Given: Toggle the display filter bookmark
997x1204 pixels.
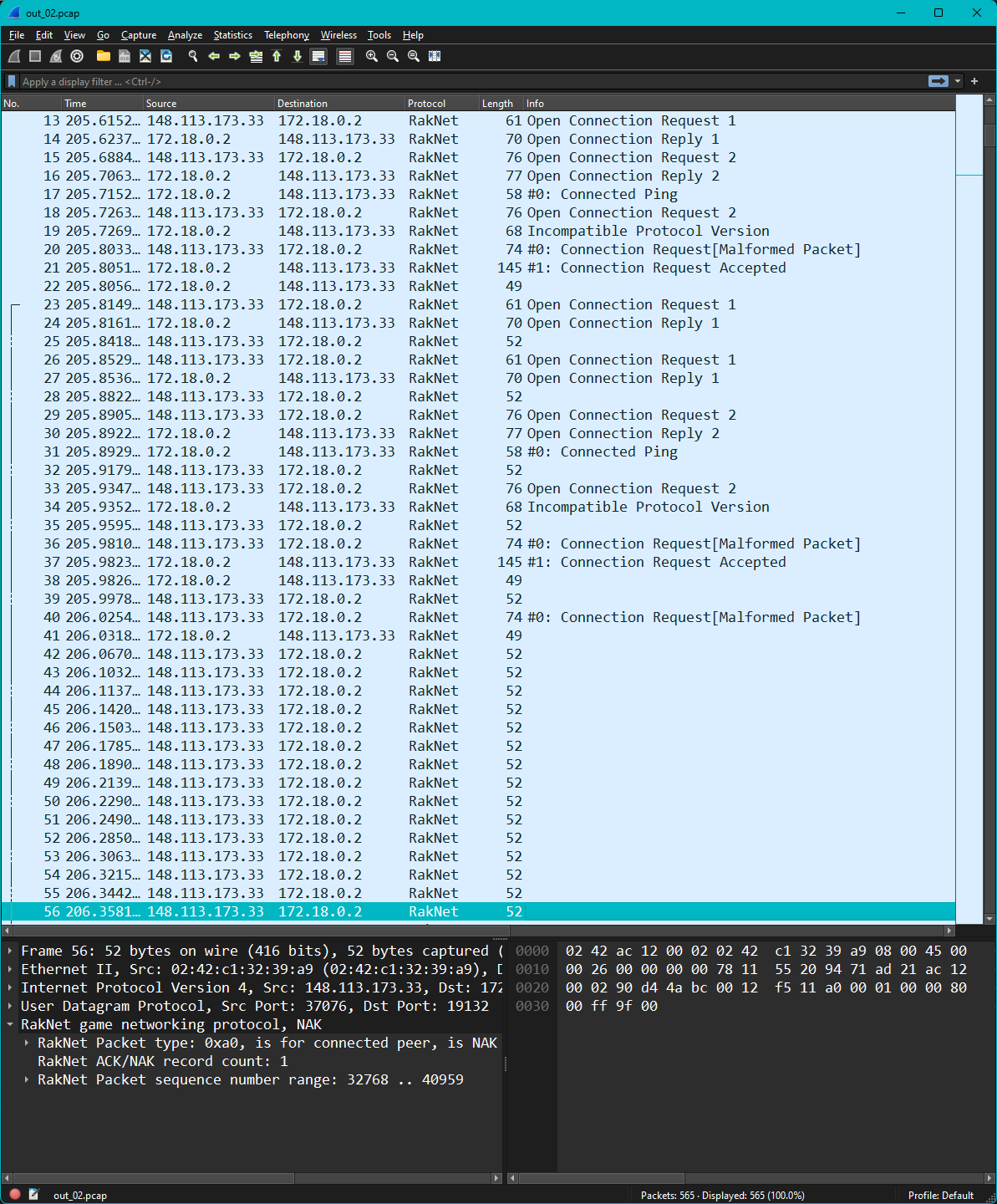Looking at the screenshot, I should click(x=11, y=81).
